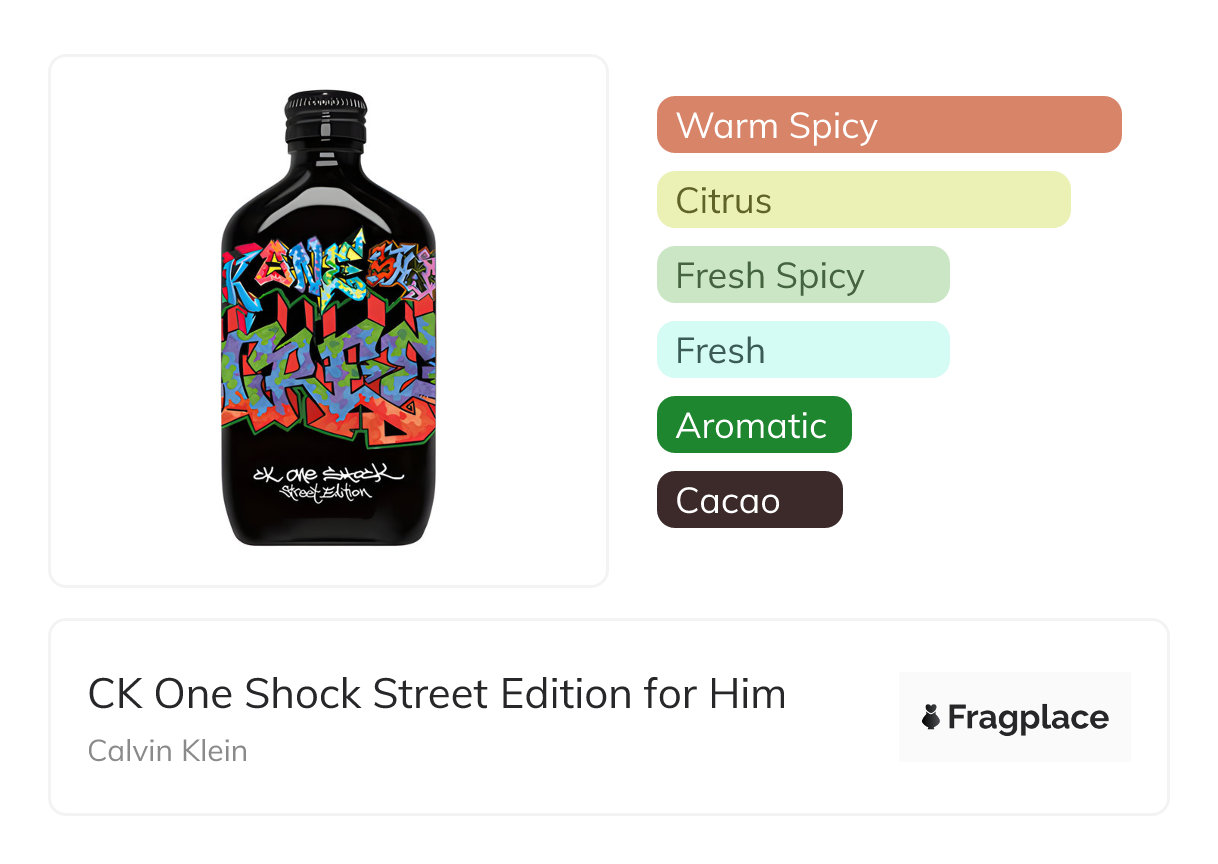
Task: Click the 'Street Edition' script on the bottle
Action: pyautogui.click(x=326, y=493)
